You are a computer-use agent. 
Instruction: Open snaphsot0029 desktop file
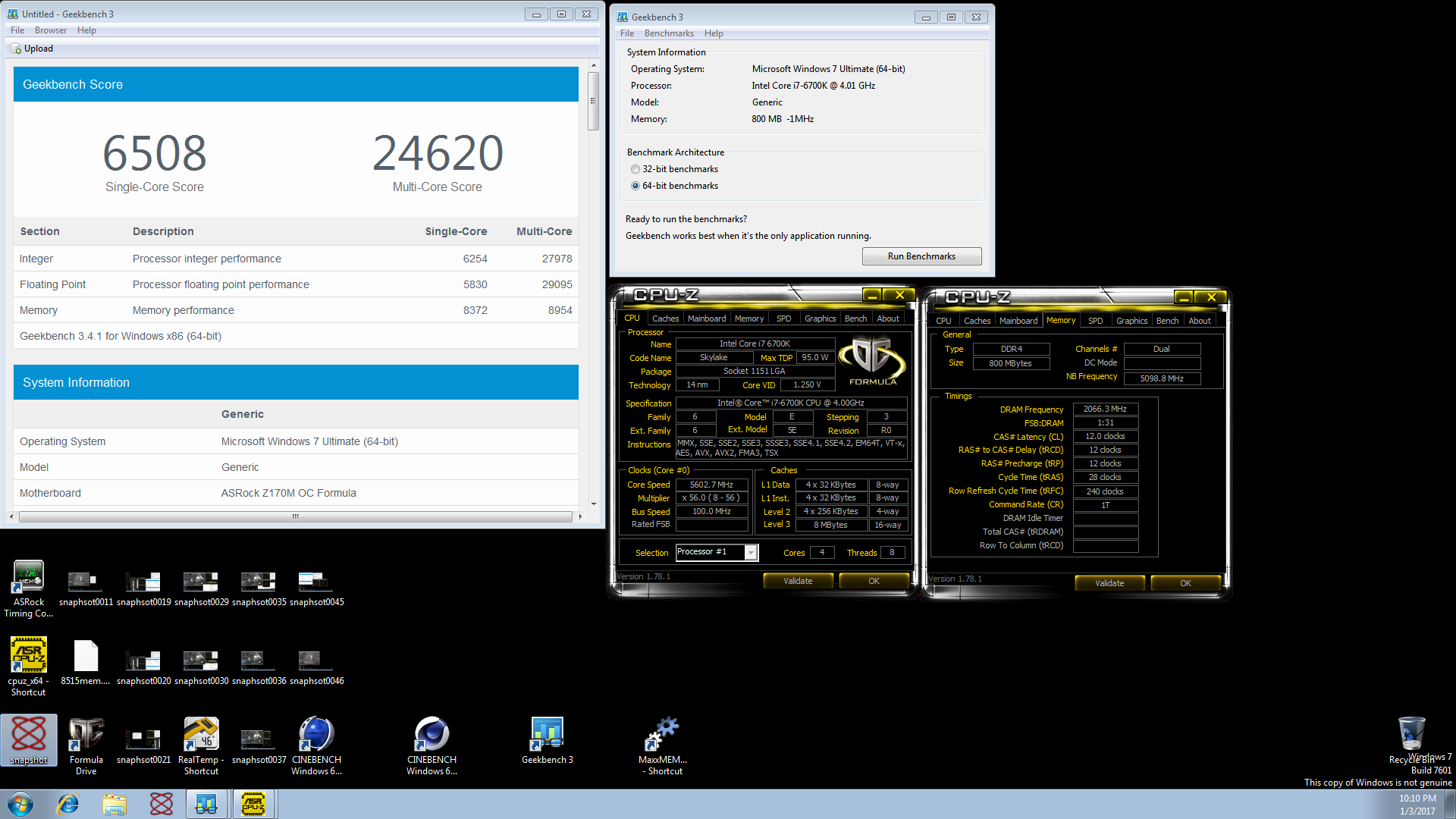201,589
